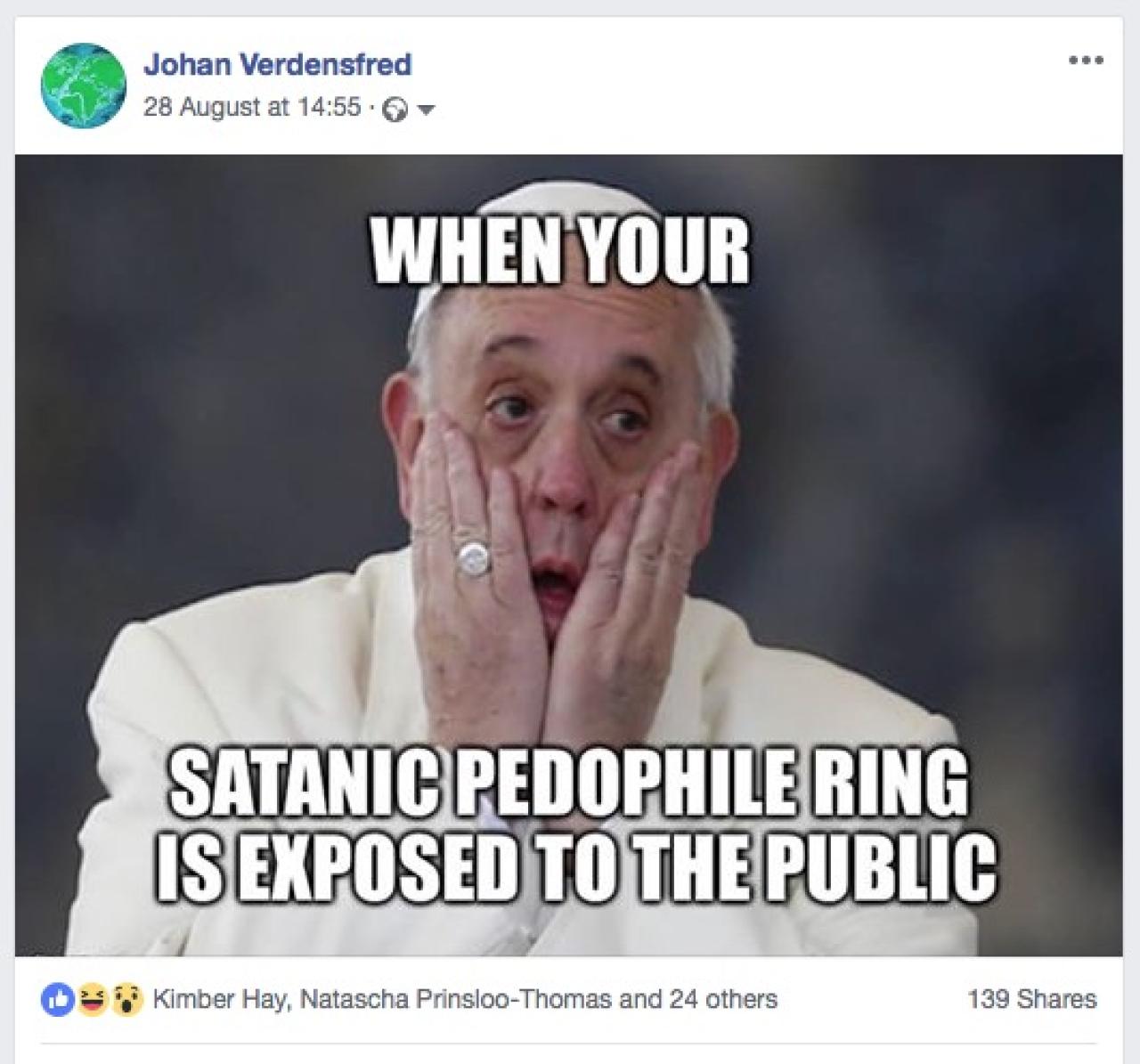Screen dimensions: 1140x1064
Task: Expand the privacy audience dropdown arrow
Action: click(426, 111)
